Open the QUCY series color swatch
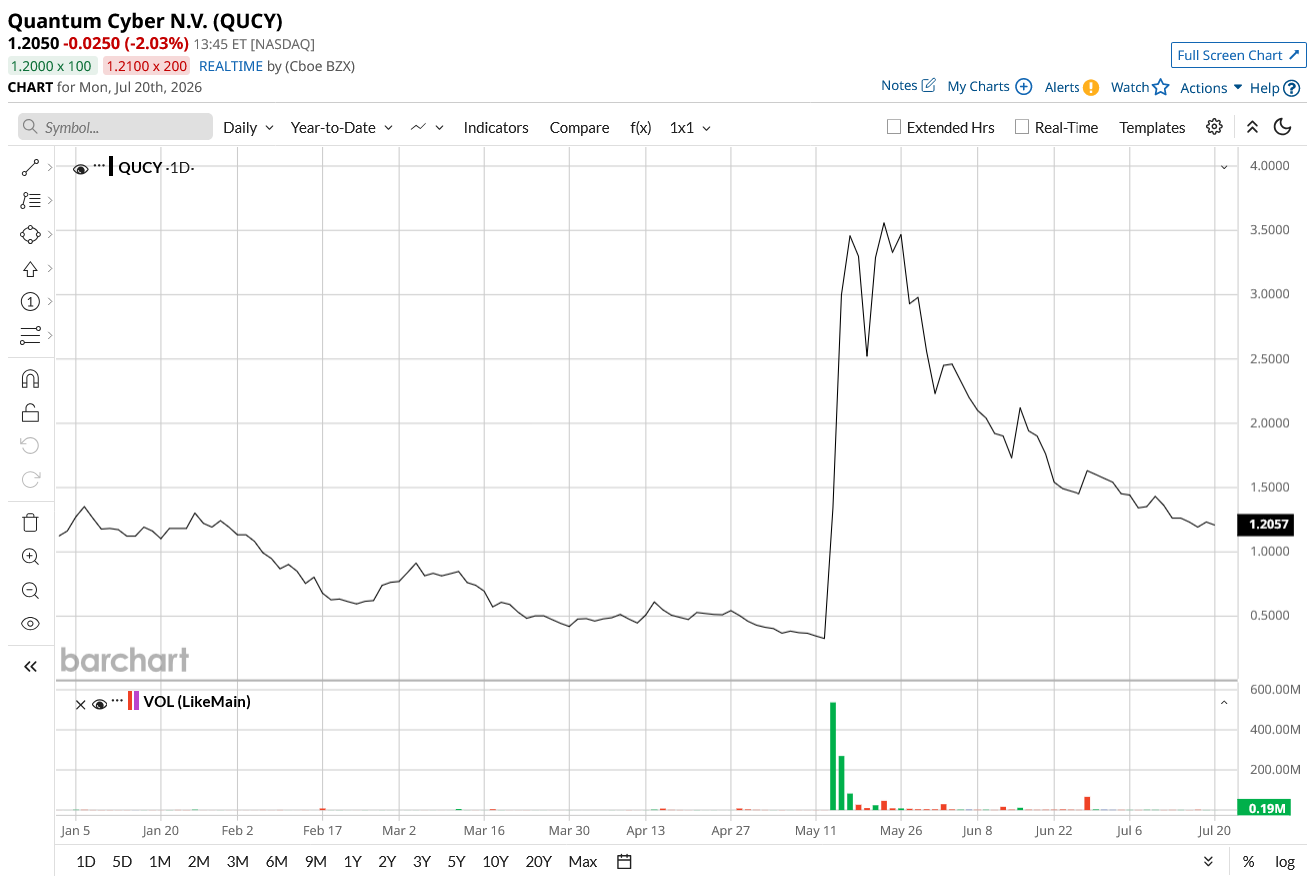Viewport: 1308px width, 876px height. tap(112, 167)
